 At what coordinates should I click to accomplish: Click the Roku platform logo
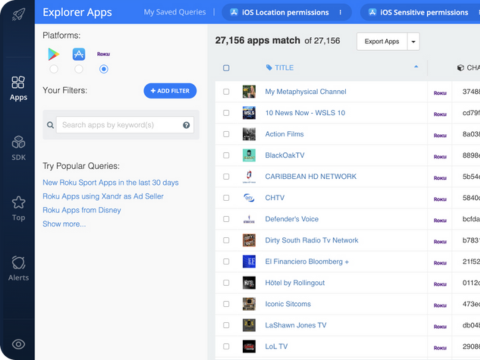coord(103,54)
